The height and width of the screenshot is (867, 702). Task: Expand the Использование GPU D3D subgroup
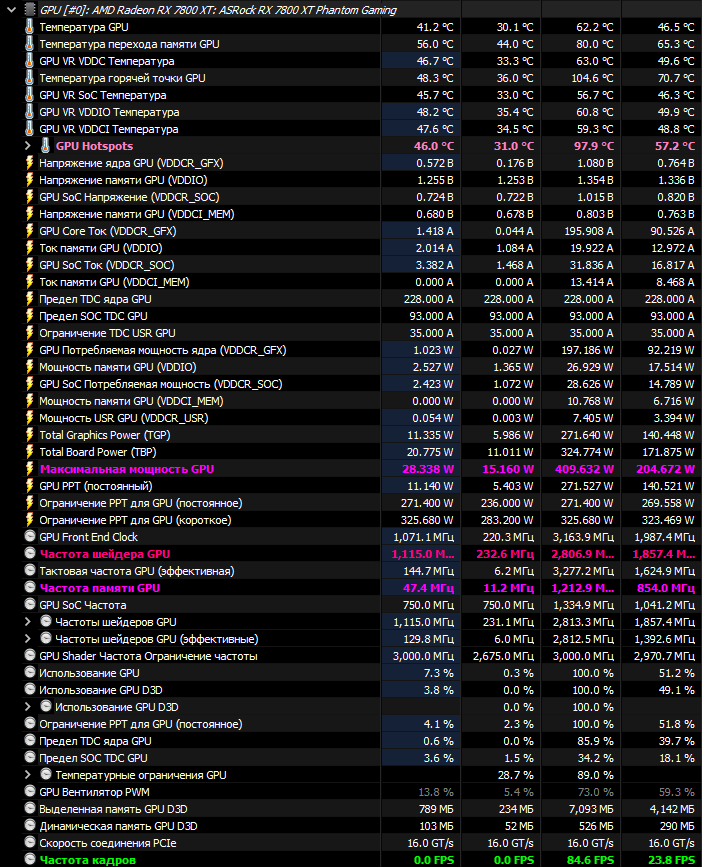point(28,707)
